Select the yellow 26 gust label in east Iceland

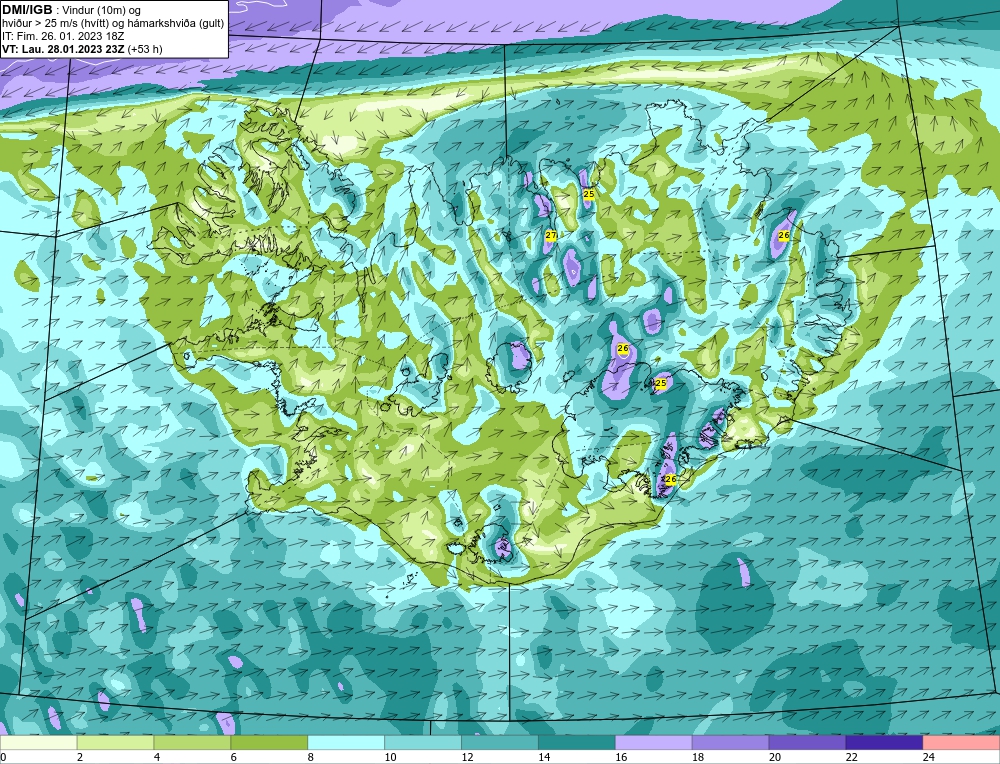pos(784,235)
